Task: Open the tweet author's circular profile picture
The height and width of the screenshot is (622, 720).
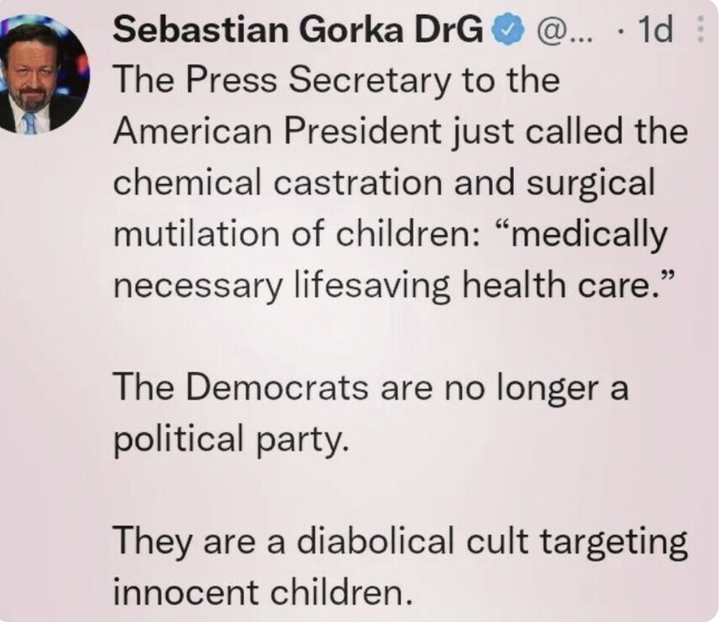Action: coord(44,75)
